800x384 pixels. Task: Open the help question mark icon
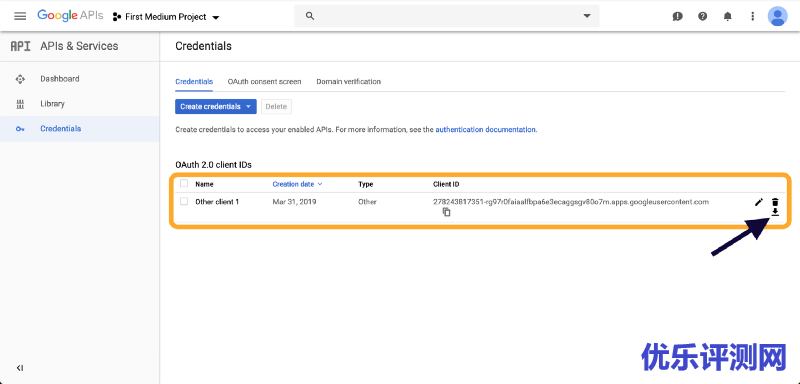click(x=703, y=16)
